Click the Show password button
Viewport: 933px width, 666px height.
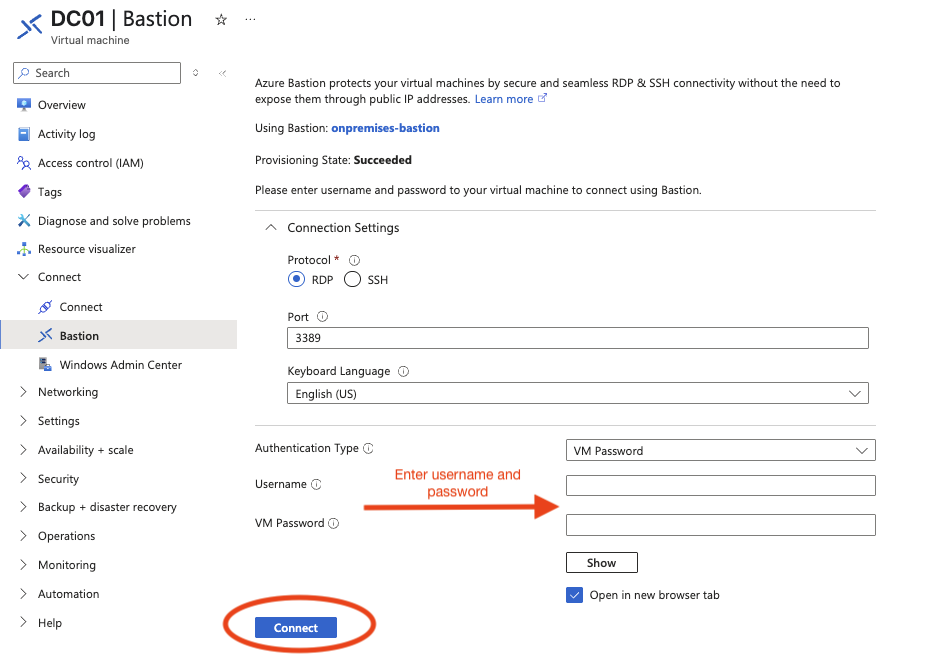tap(602, 562)
